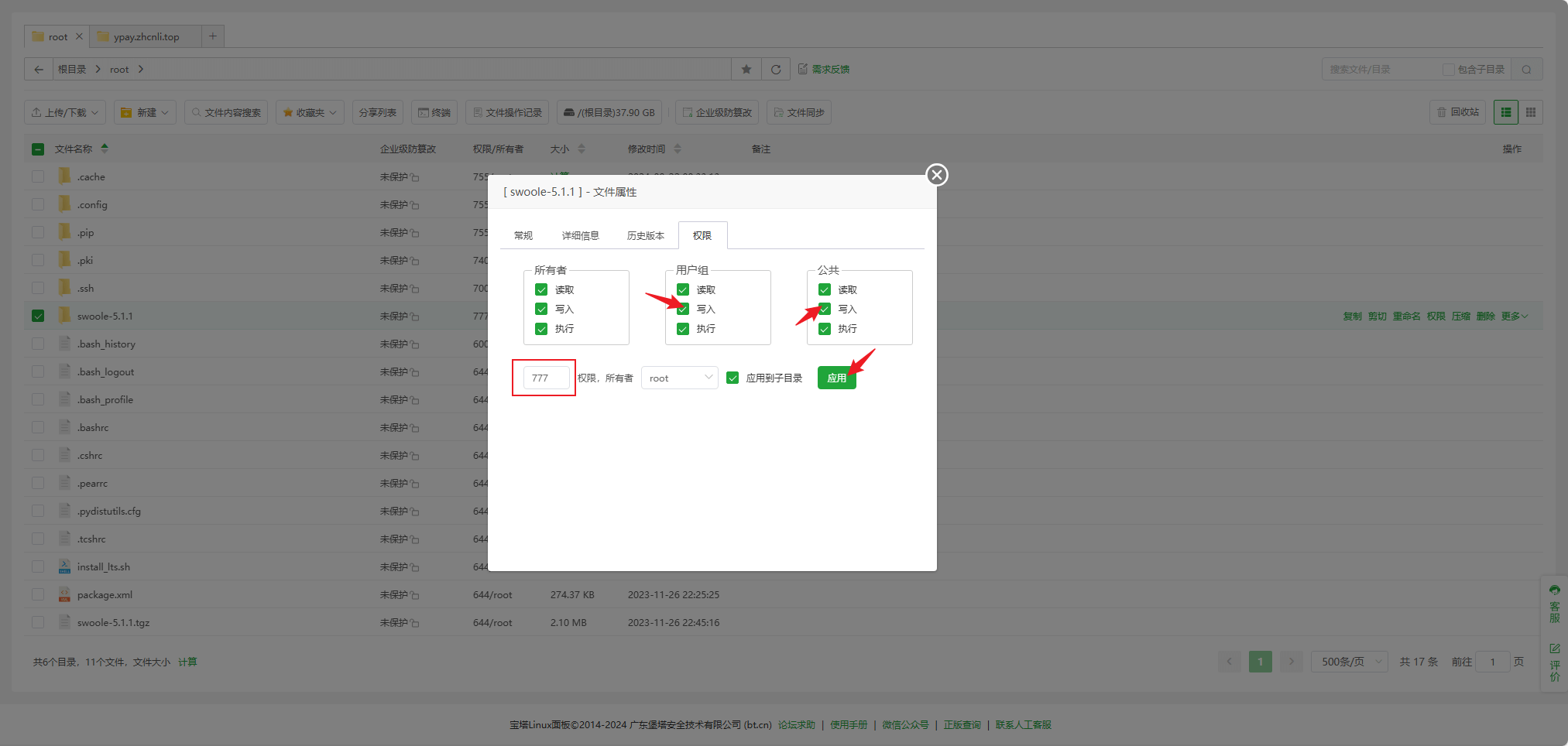Open 客服 customer service side icon
Viewport: 1568px width, 746px height.
(1555, 604)
